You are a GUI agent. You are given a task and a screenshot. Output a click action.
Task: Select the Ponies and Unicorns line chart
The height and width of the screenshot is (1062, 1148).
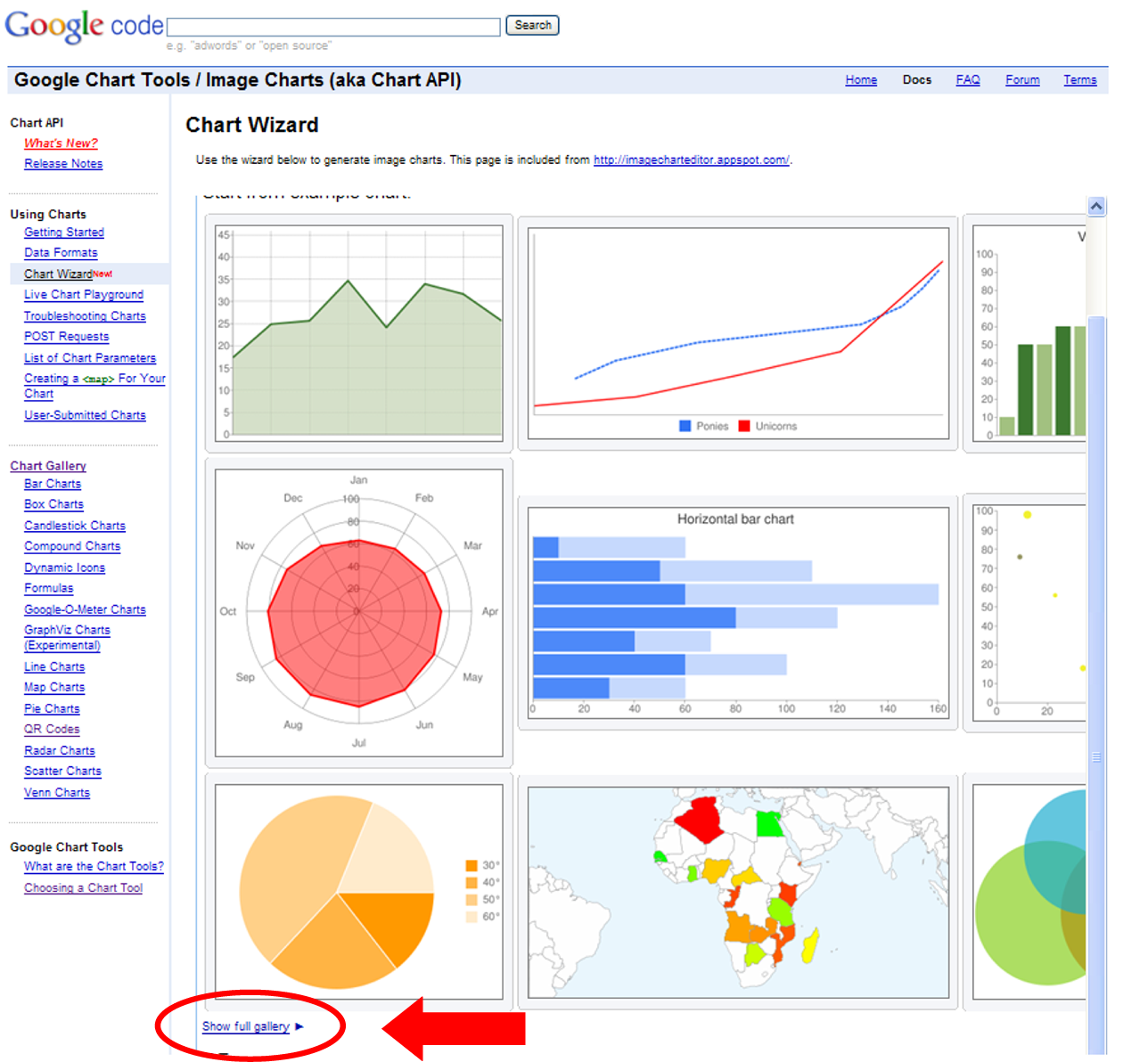click(738, 333)
